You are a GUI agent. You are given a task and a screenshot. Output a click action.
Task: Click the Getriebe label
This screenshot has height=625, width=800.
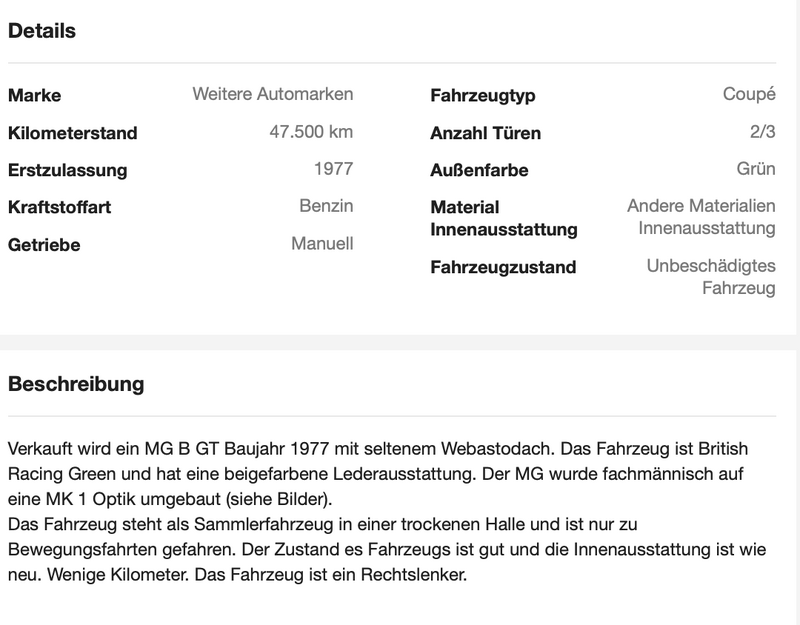click(44, 244)
